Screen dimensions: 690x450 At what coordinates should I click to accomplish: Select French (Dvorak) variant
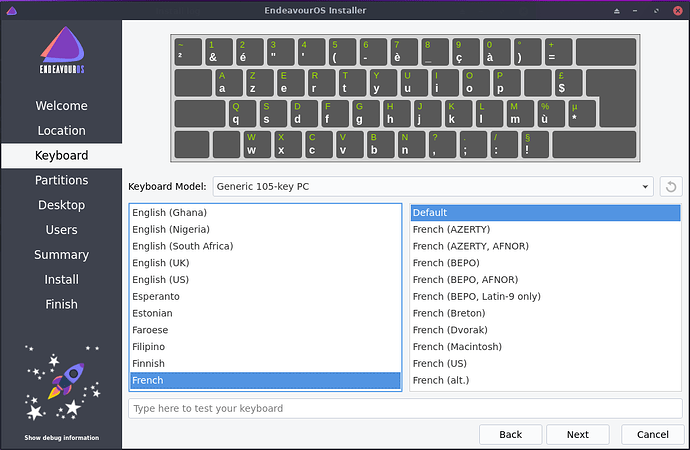point(545,330)
